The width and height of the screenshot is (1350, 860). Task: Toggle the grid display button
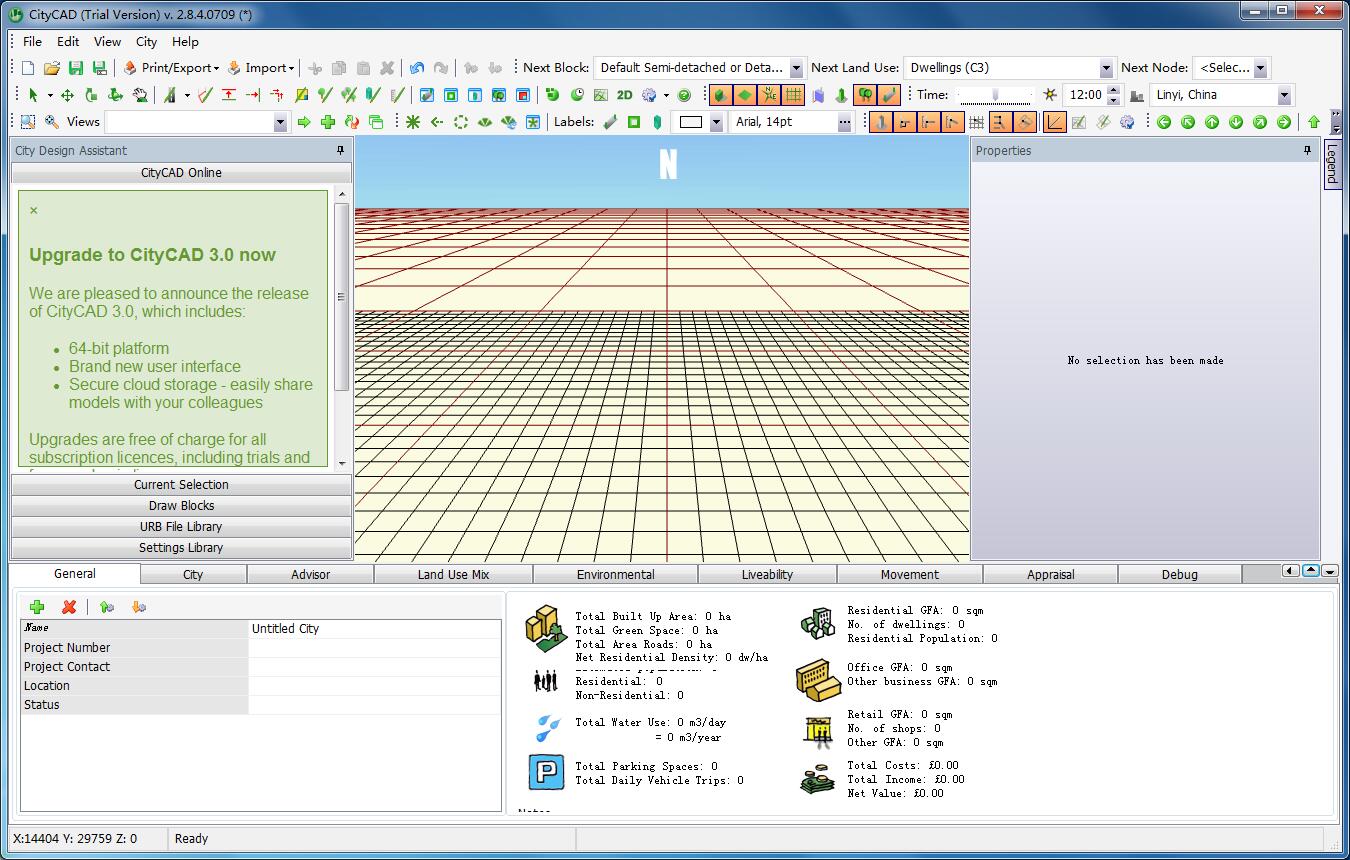point(793,95)
